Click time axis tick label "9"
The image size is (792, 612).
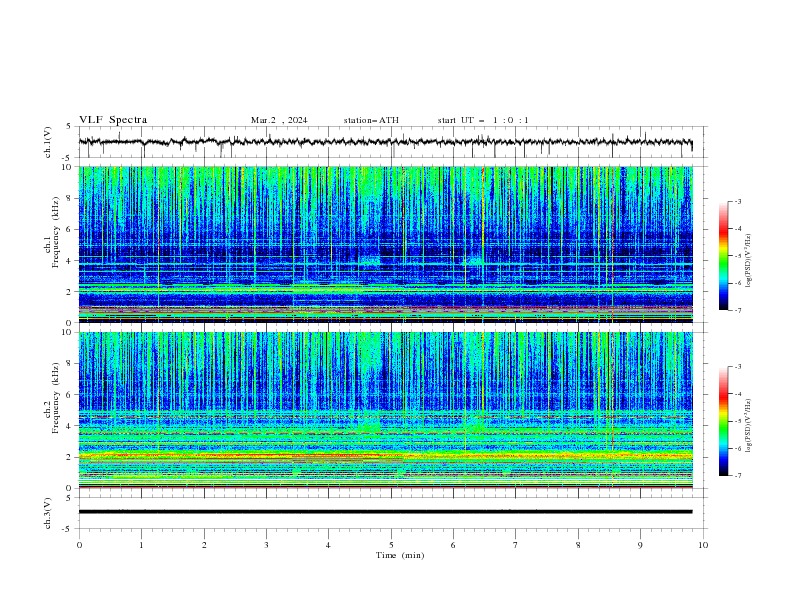point(640,545)
